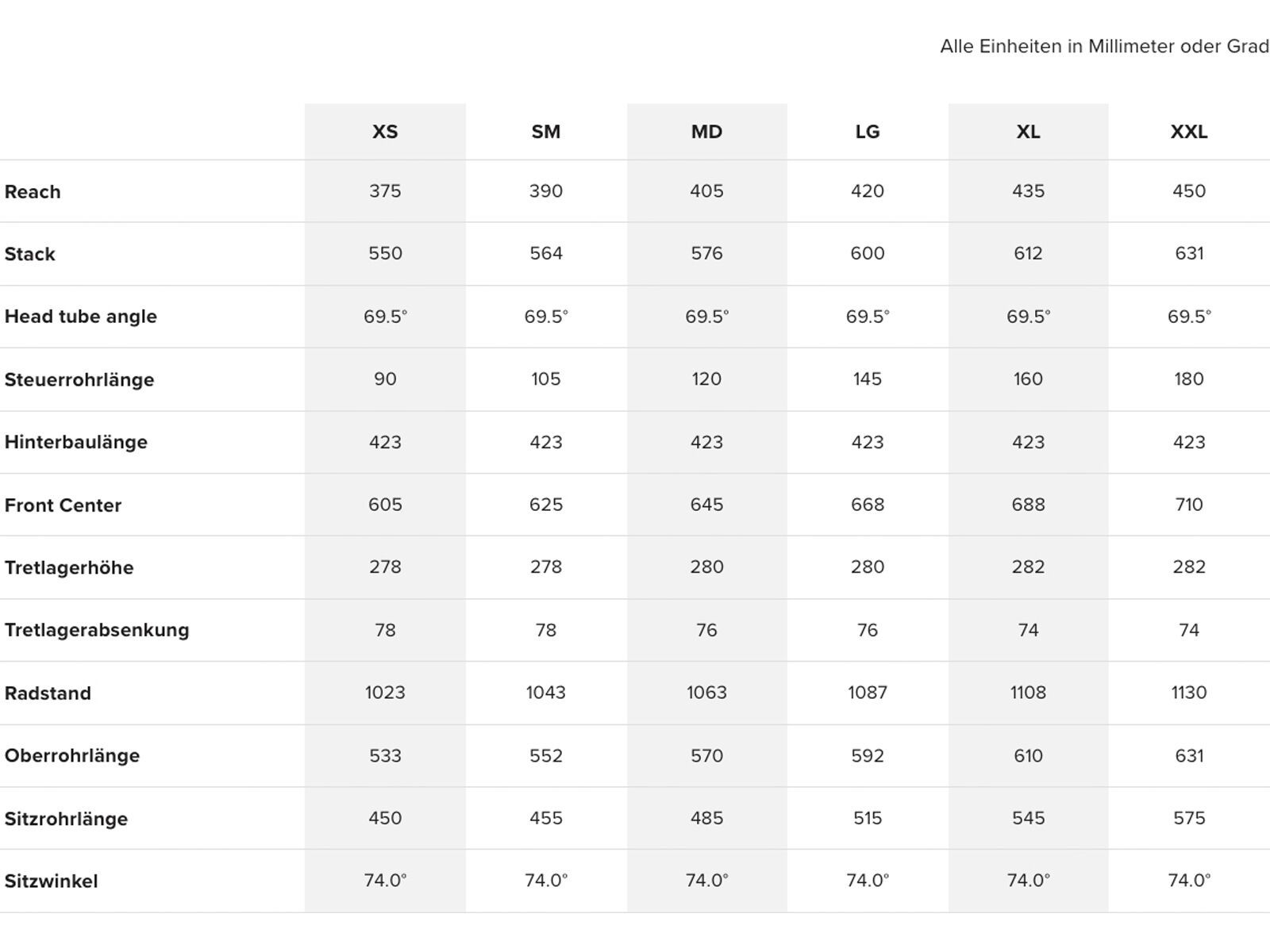1270x952 pixels.
Task: Select the Tretlagerabsenkung row label
Action: pos(97,631)
